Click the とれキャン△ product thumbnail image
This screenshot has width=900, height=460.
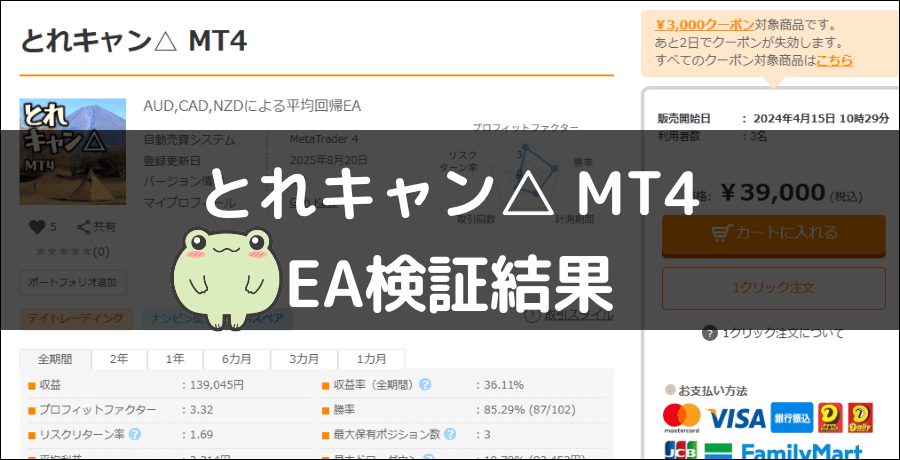point(73,152)
